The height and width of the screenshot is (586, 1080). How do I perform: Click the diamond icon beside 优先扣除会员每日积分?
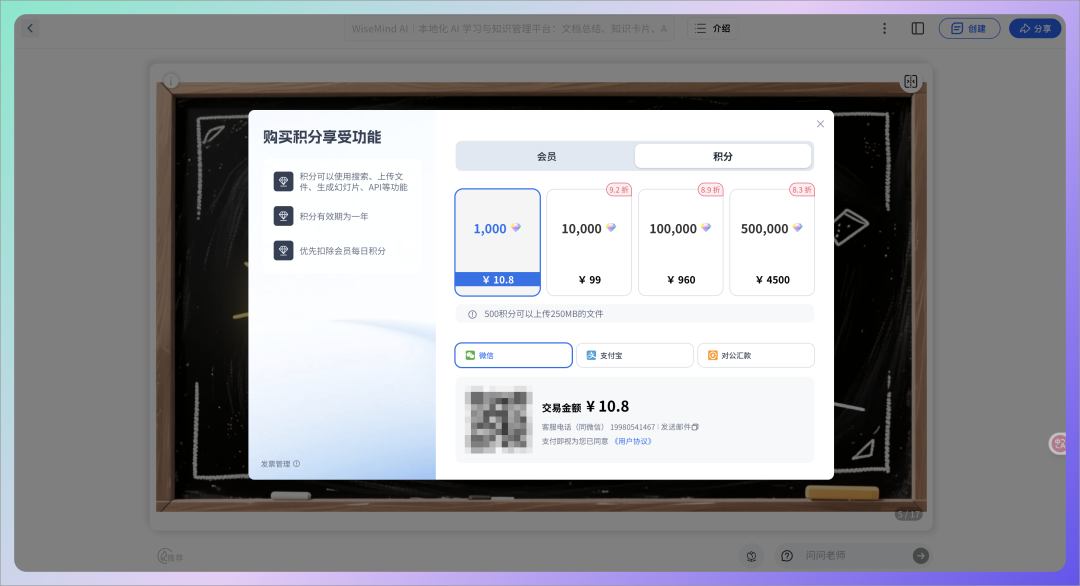tap(283, 251)
